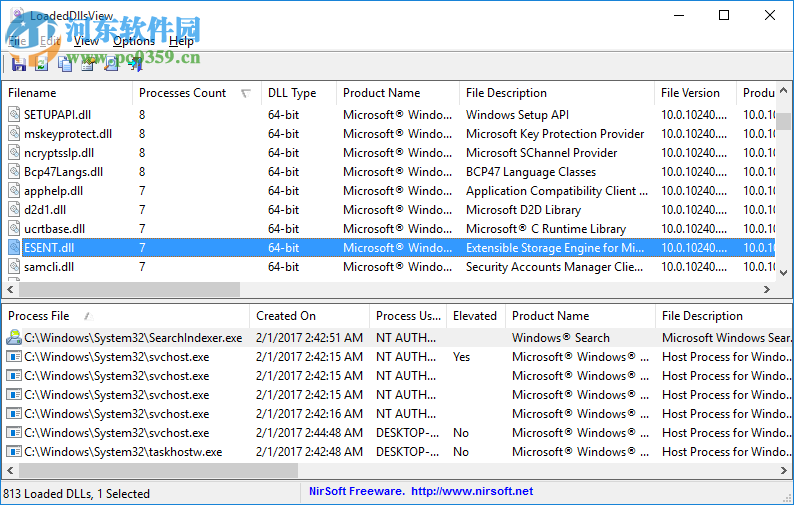Click right arrow of DLL list horizontal scrollbar
The image size is (794, 505).
(767, 289)
